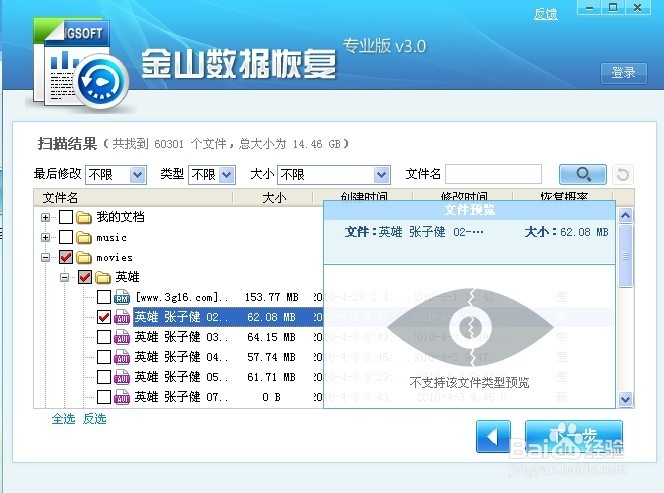Click the AVI icon of 英雄 张子健 07
The width and height of the screenshot is (664, 493).
tap(122, 396)
